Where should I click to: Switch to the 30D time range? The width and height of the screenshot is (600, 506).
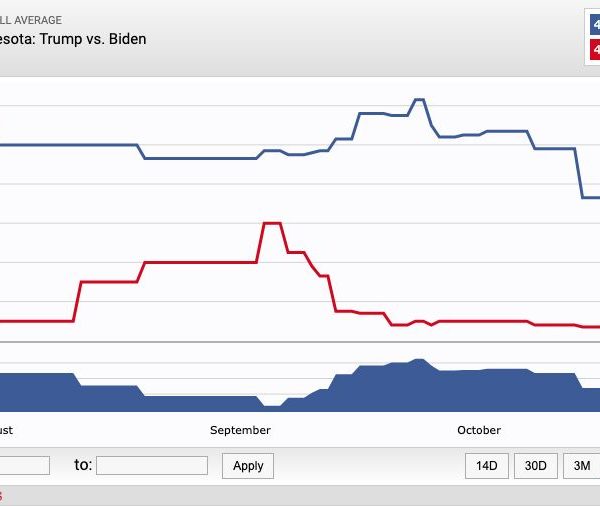(536, 466)
